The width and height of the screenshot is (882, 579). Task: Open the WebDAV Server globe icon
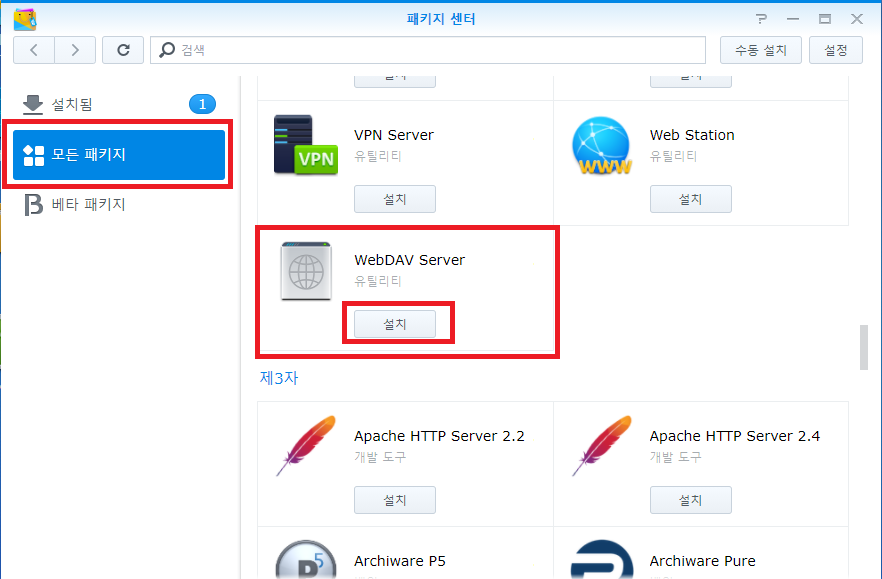tap(306, 271)
